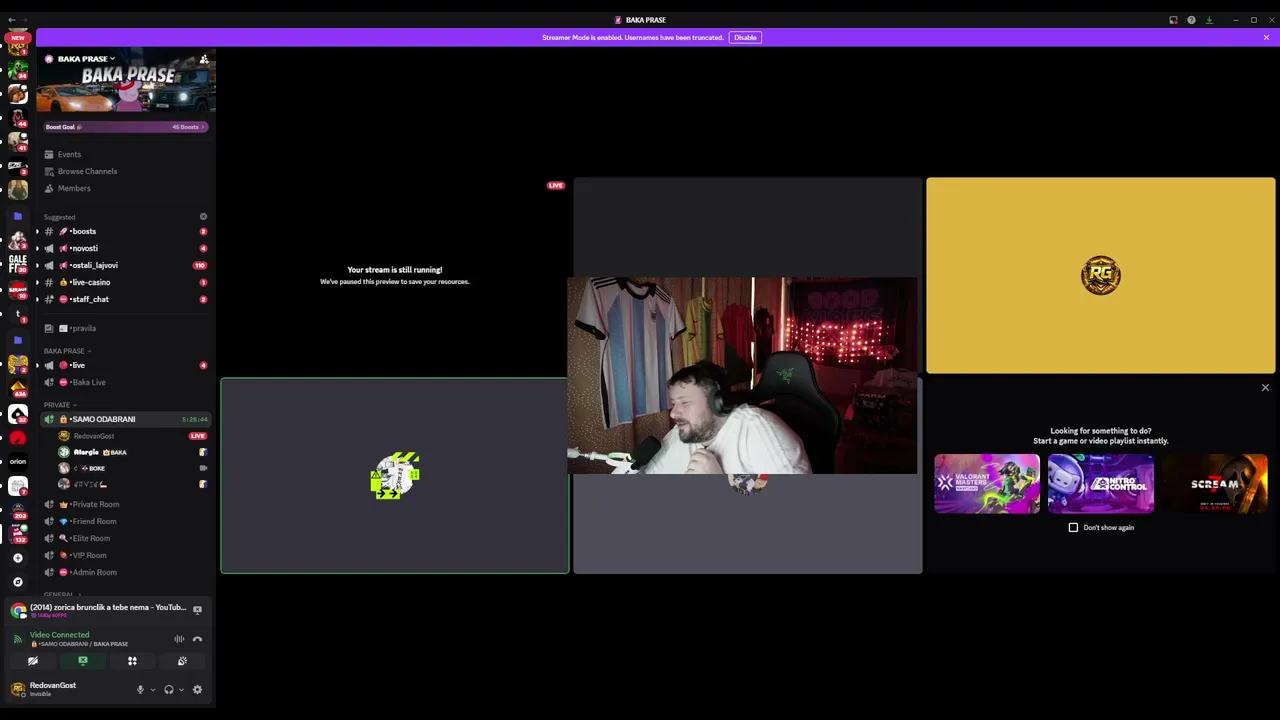Open User Settings gear
This screenshot has width=1280, height=720.
click(197, 689)
